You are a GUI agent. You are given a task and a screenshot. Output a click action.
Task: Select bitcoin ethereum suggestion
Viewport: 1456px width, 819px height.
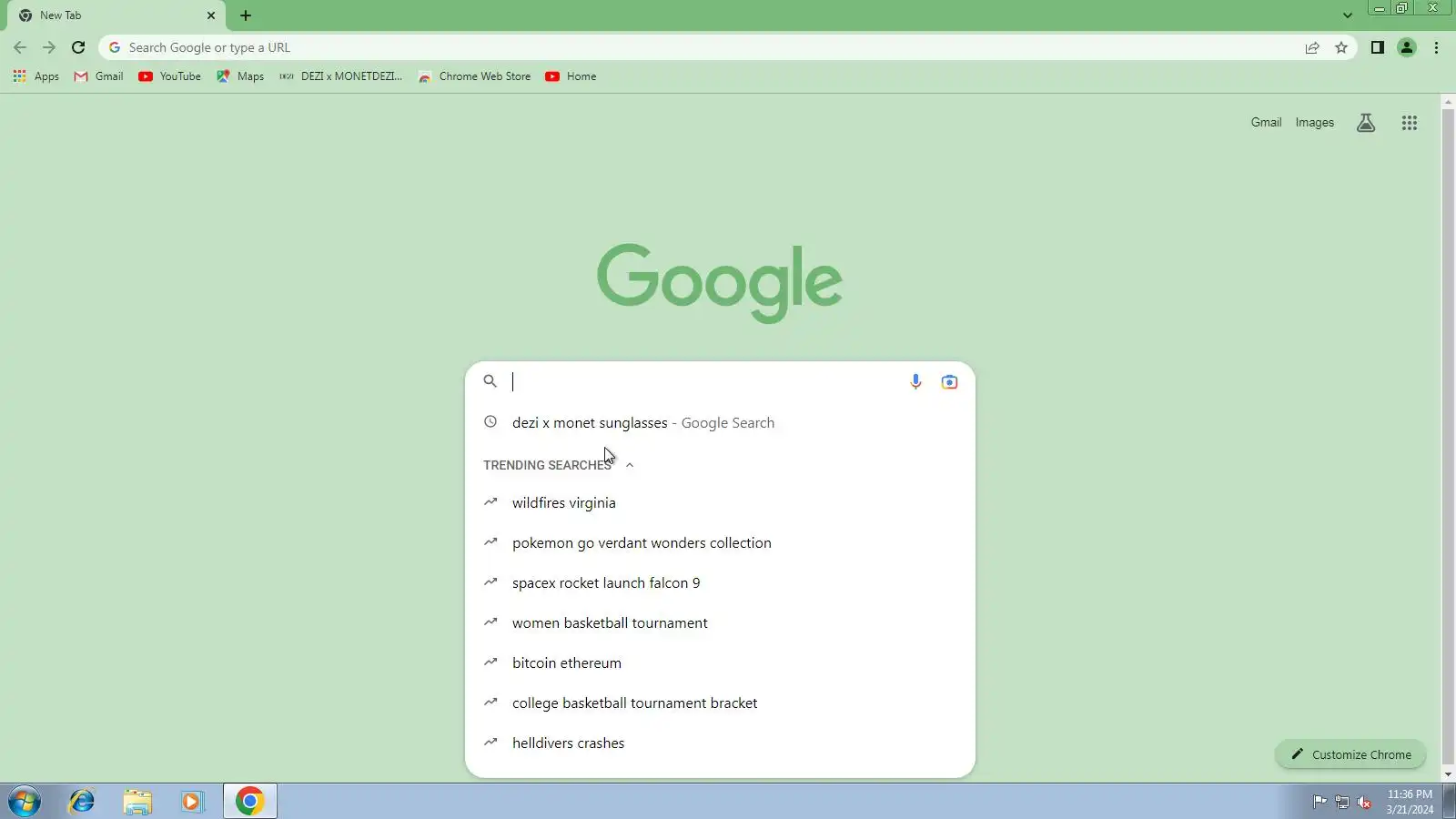tap(720, 662)
